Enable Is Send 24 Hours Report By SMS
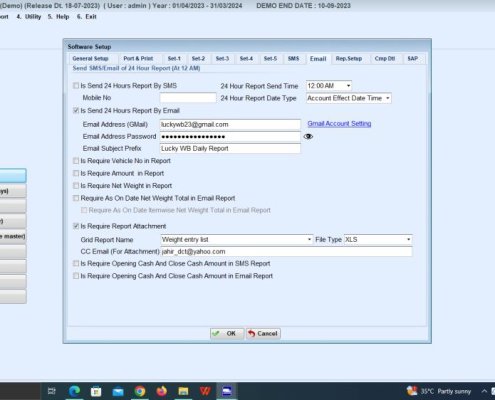Image resolution: width=495 pixels, height=400 pixels. click(x=76, y=86)
